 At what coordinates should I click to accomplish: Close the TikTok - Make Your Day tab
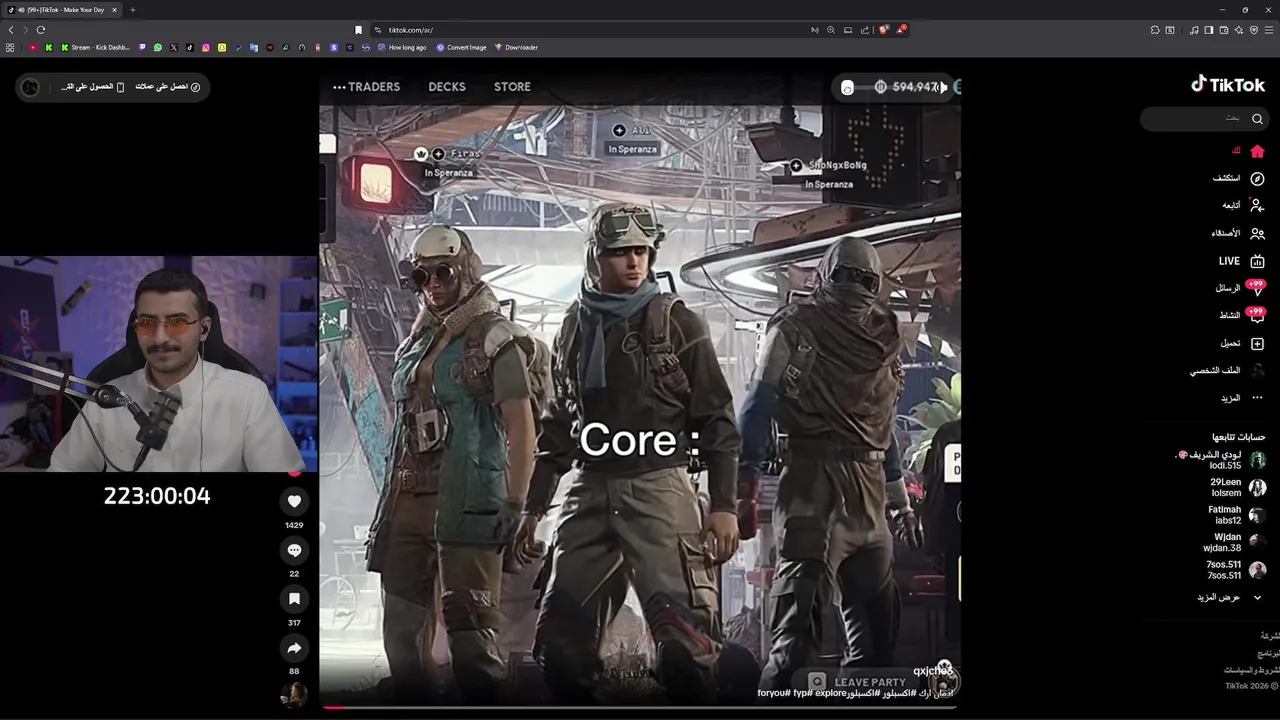[114, 10]
